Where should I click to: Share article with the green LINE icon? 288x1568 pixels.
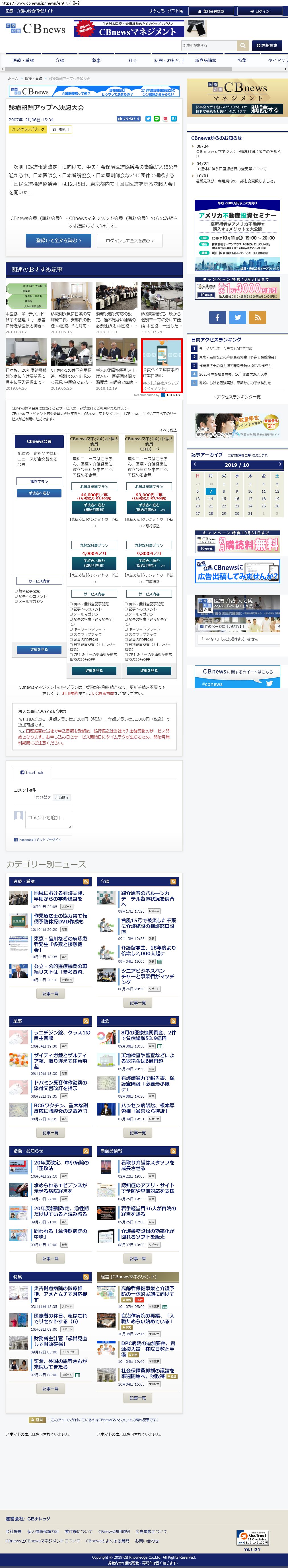(x=157, y=119)
